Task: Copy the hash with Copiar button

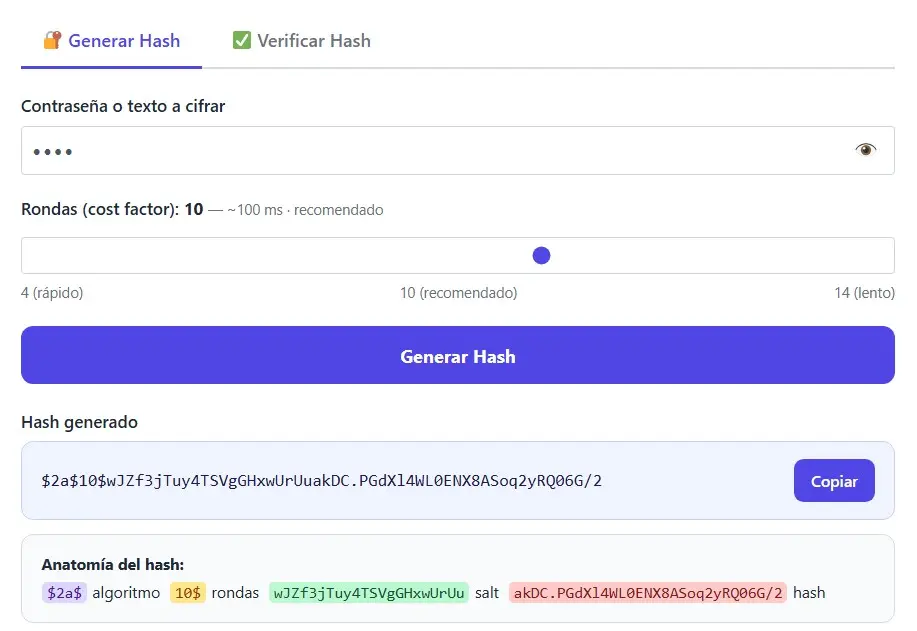Action: pos(834,481)
